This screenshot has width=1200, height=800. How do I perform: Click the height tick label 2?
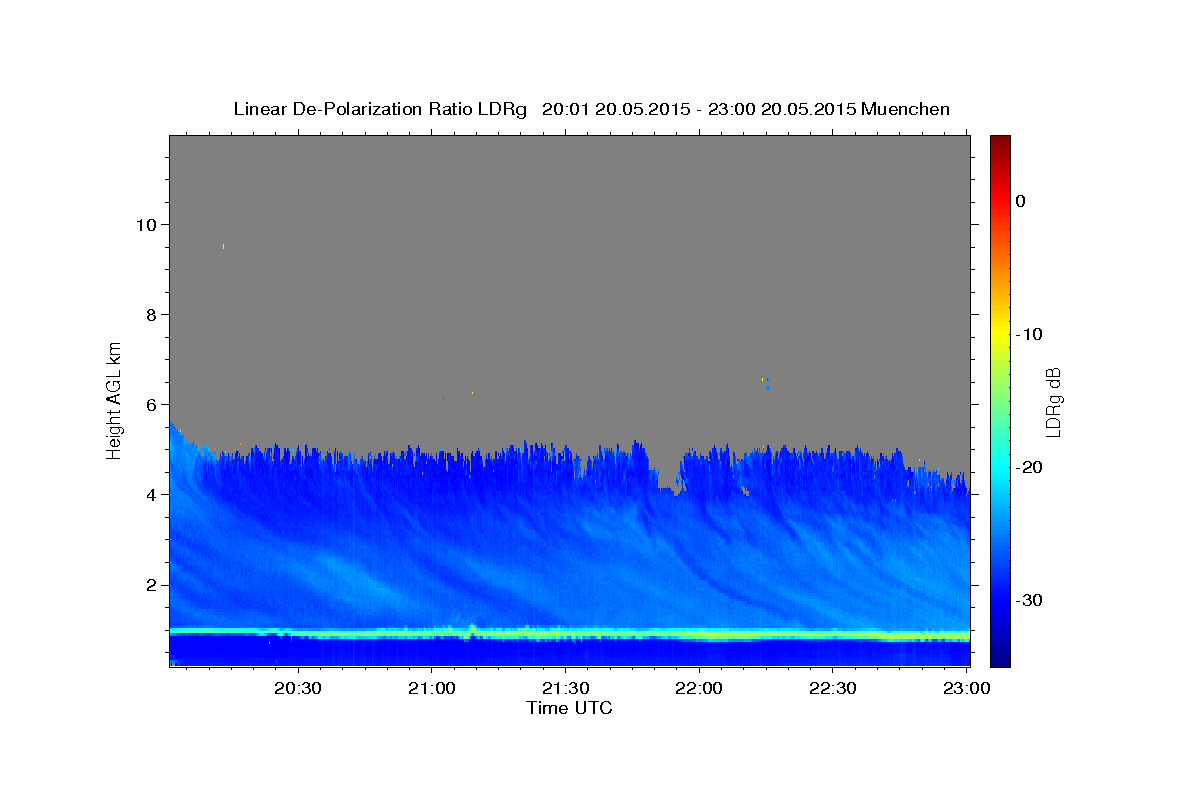(150, 585)
